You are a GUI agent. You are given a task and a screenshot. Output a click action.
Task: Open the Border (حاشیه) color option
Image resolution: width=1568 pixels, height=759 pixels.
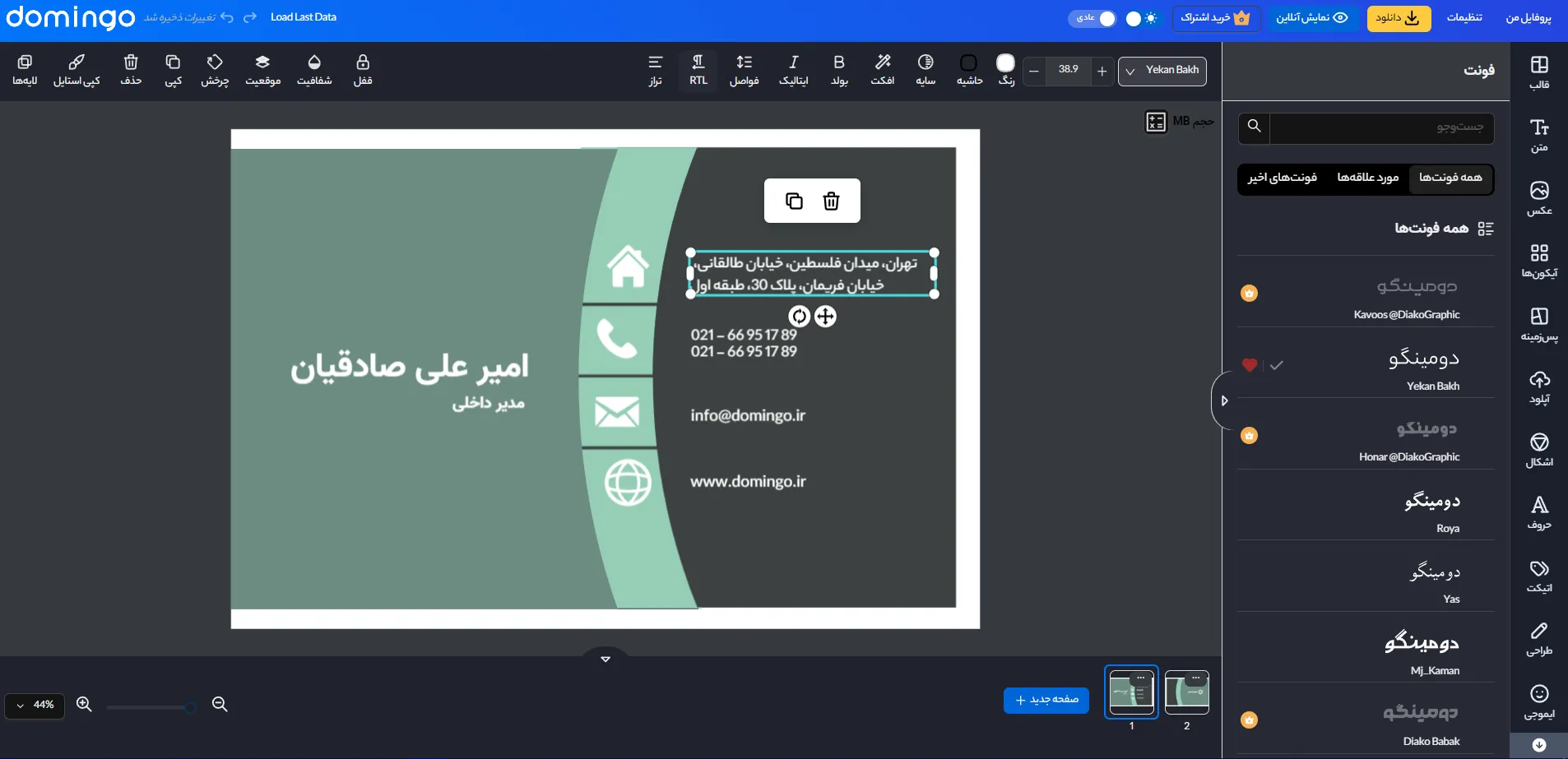coord(969,70)
